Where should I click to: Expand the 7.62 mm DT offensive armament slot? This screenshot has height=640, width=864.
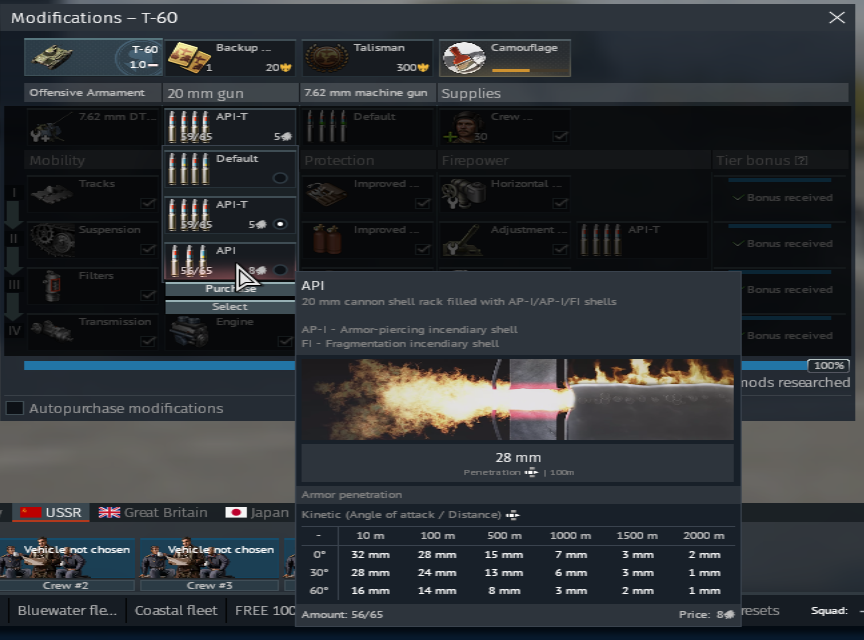pyautogui.click(x=92, y=127)
